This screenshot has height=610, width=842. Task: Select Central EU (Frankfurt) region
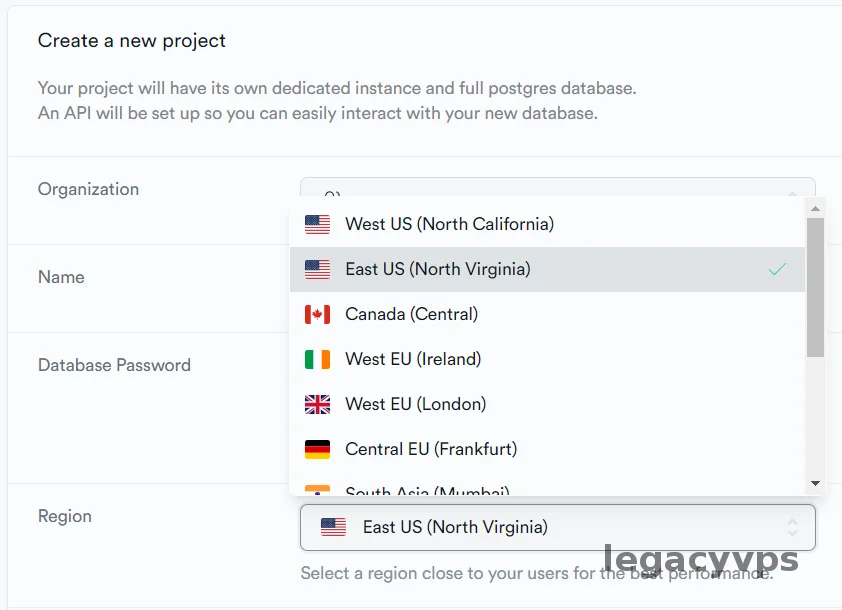pyautogui.click(x=431, y=449)
